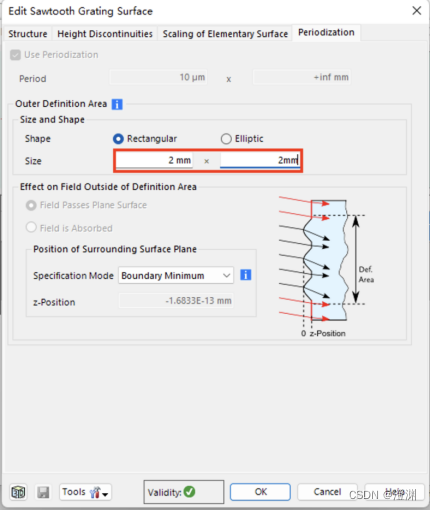The image size is (431, 510).
Task: Click the z-Position value field
Action: [176, 301]
